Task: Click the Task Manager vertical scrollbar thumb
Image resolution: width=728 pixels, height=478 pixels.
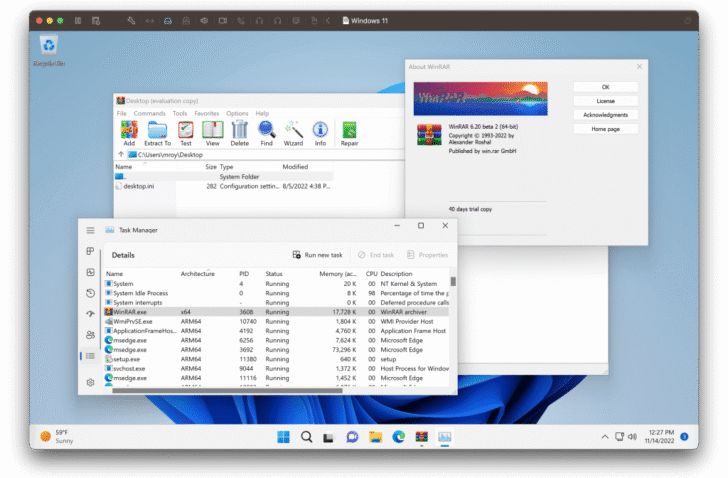Action: pos(453,281)
